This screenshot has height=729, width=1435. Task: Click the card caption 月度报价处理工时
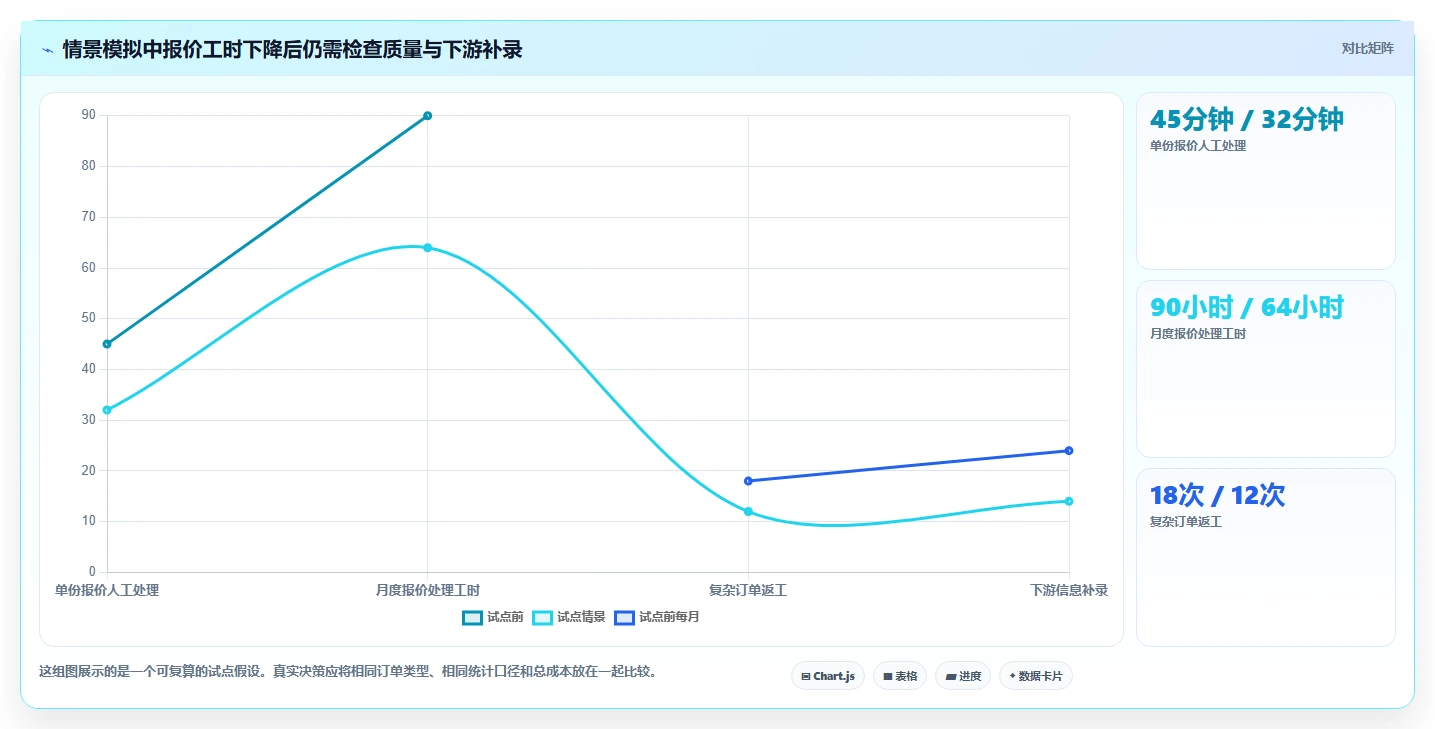point(1198,334)
